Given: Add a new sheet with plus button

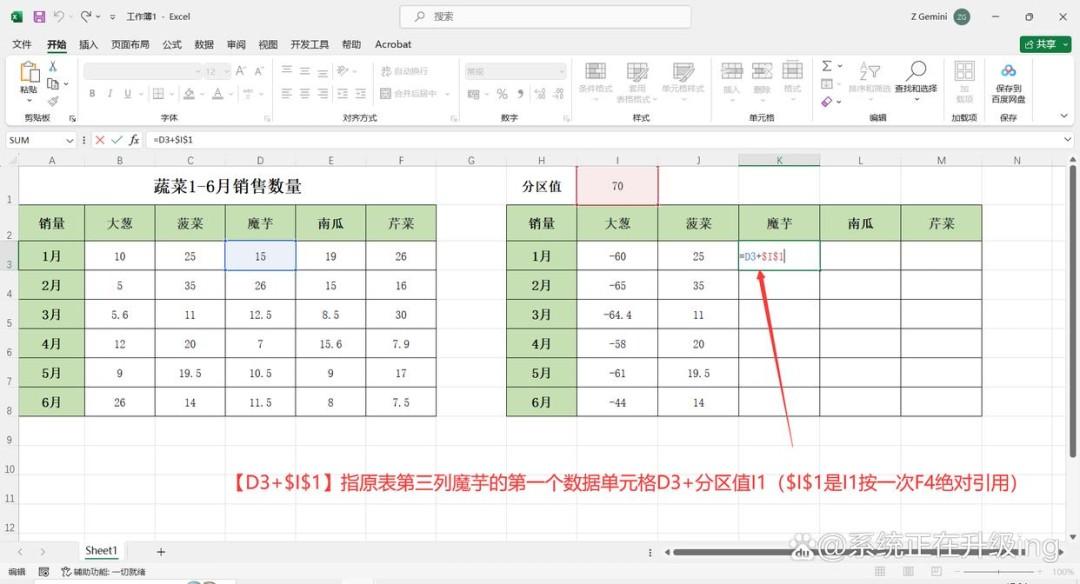Looking at the screenshot, I should click(x=160, y=552).
